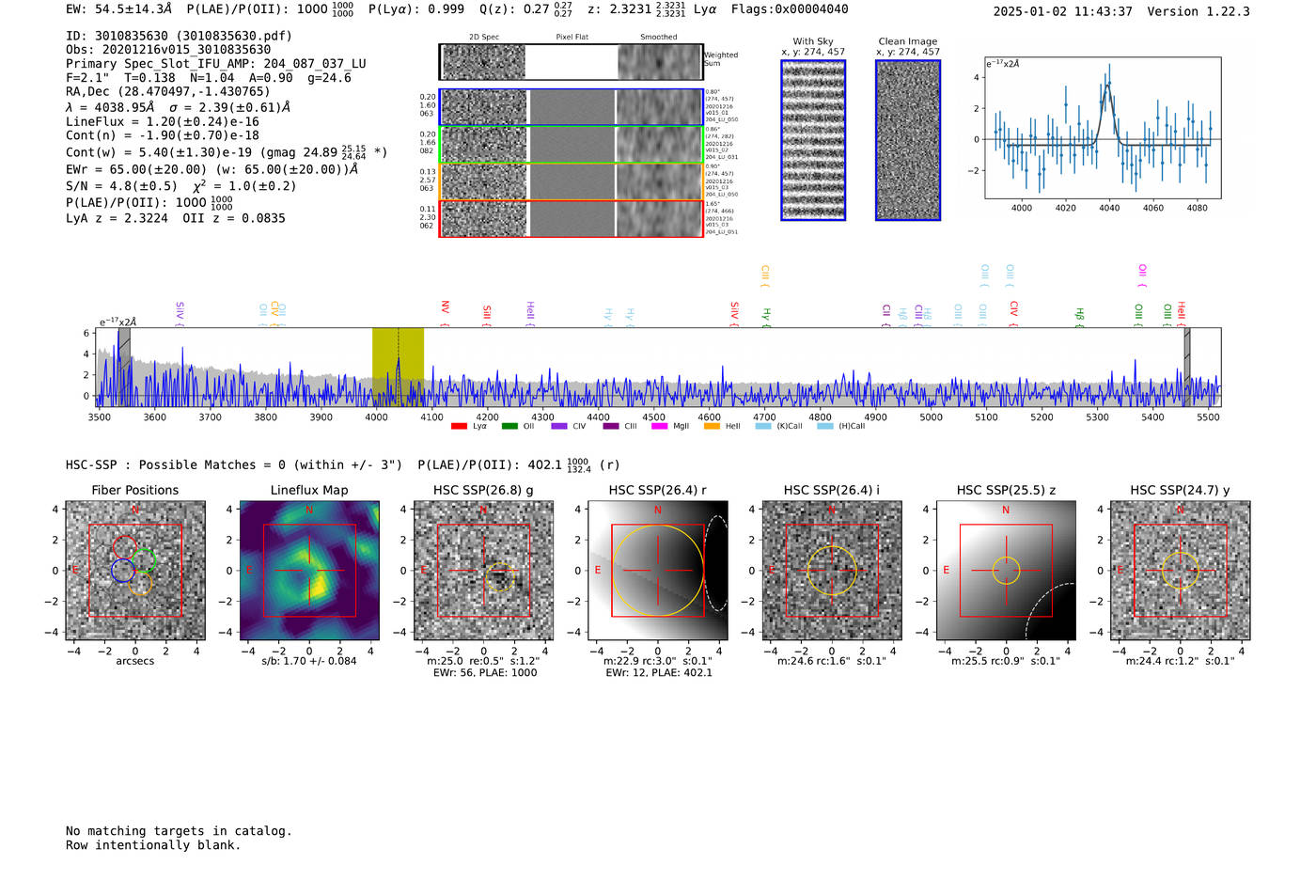This screenshot has width=1316, height=896.
Task: Click the 'No matching targets in catalog.' text
Action: [x=179, y=831]
